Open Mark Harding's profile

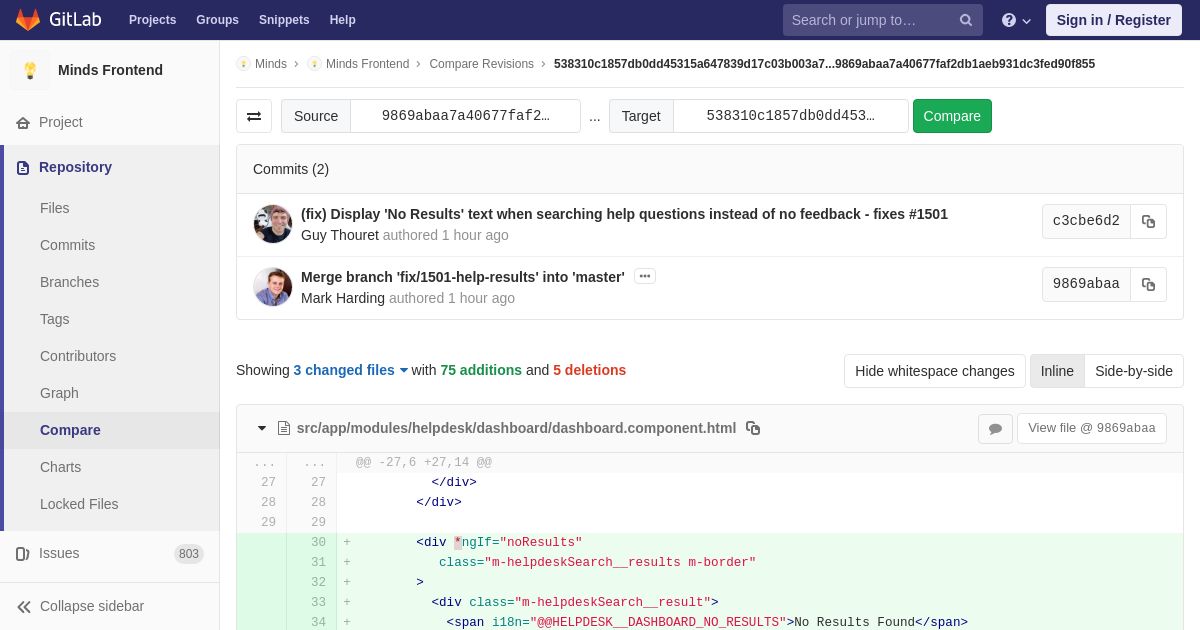pyautogui.click(x=343, y=298)
